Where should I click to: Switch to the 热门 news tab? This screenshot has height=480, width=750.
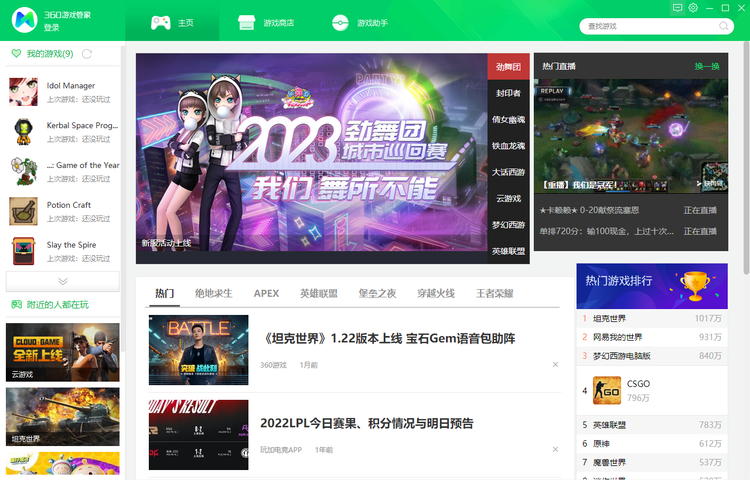[164, 293]
